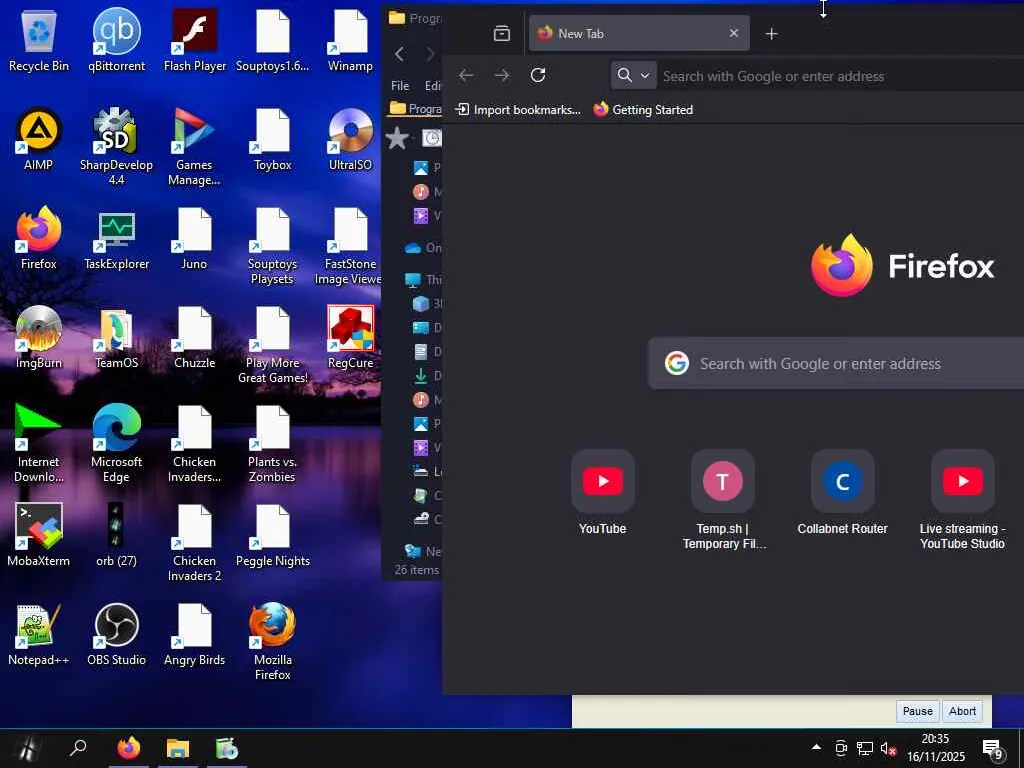Image resolution: width=1024 pixels, height=768 pixels.
Task: Open a new Firefox tab with plus
Action: pyautogui.click(x=771, y=33)
